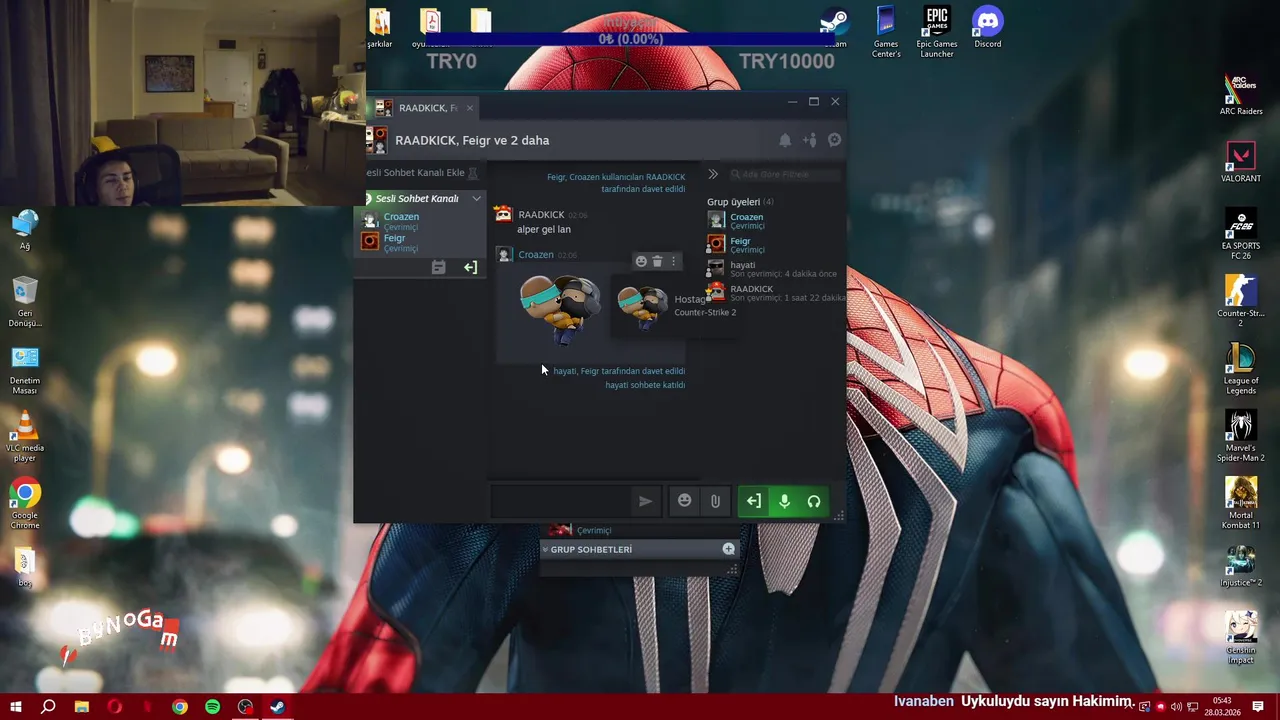This screenshot has width=1280, height=720.
Task: Select Croazen in Grup üyeleri list
Action: coord(746,221)
